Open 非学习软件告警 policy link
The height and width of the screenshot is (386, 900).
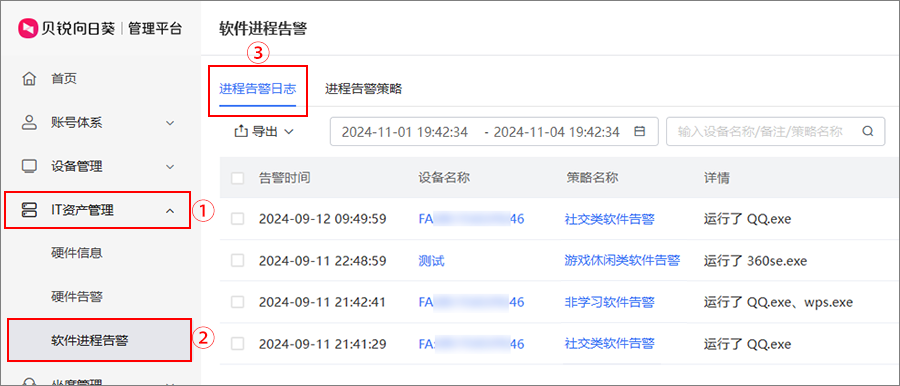609,302
